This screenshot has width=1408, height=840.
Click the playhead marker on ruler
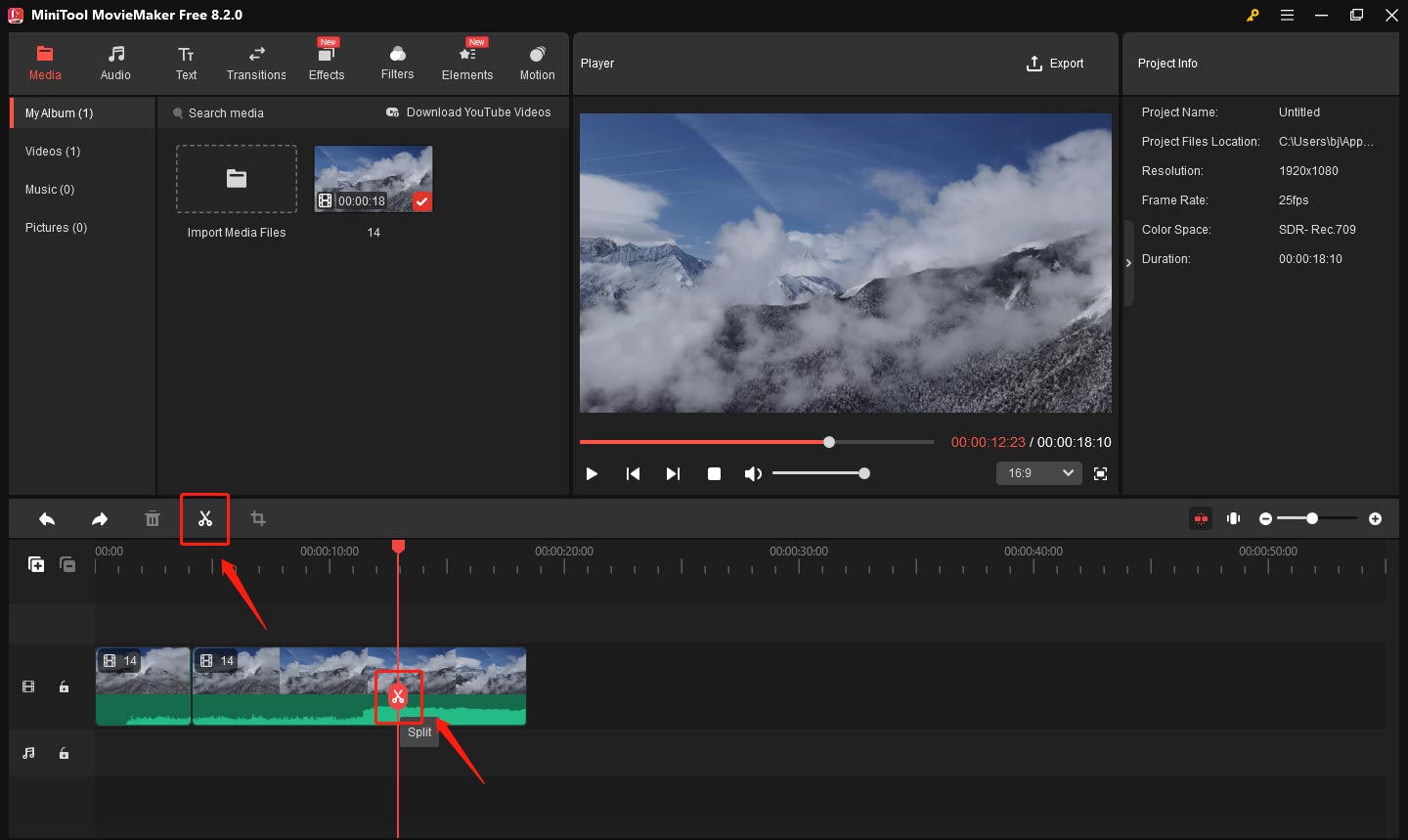(398, 546)
